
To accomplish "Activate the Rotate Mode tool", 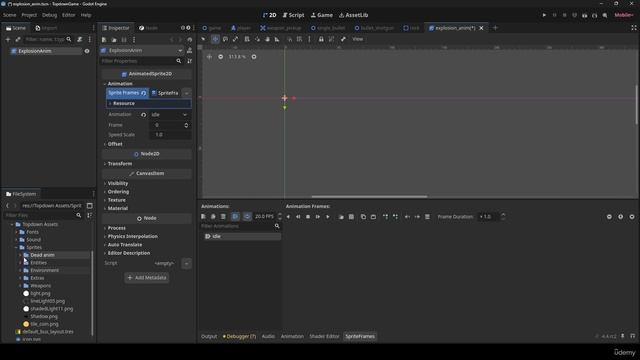I will (x=225, y=39).
